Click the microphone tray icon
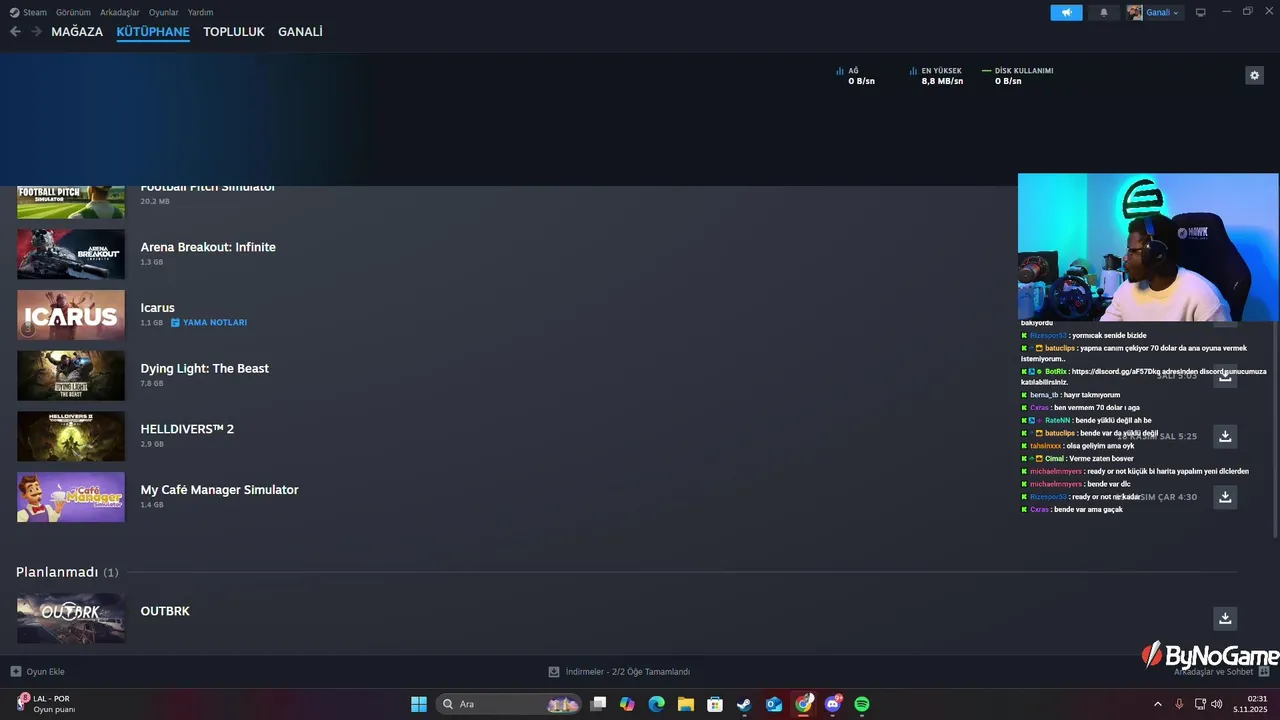This screenshot has height=720, width=1280. click(1179, 704)
